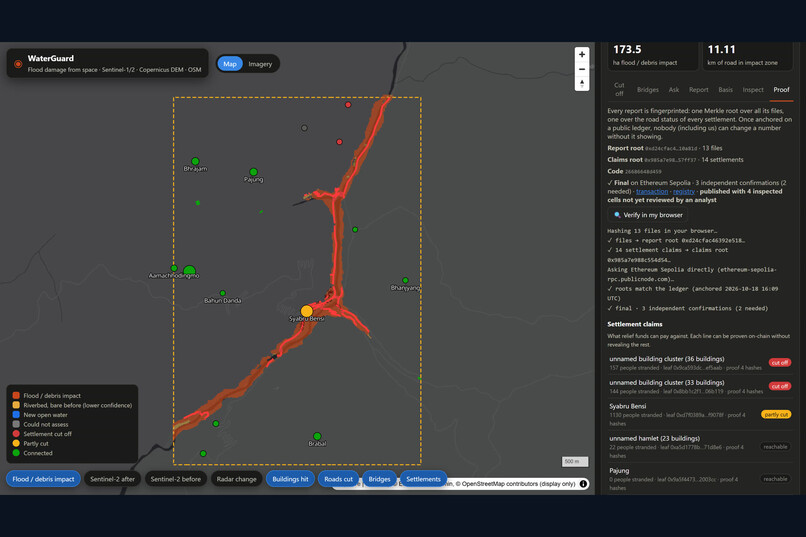Screen dimensions: 806x537
Task: Click magnifier icon in Verify in my browser
Action: pos(617,215)
